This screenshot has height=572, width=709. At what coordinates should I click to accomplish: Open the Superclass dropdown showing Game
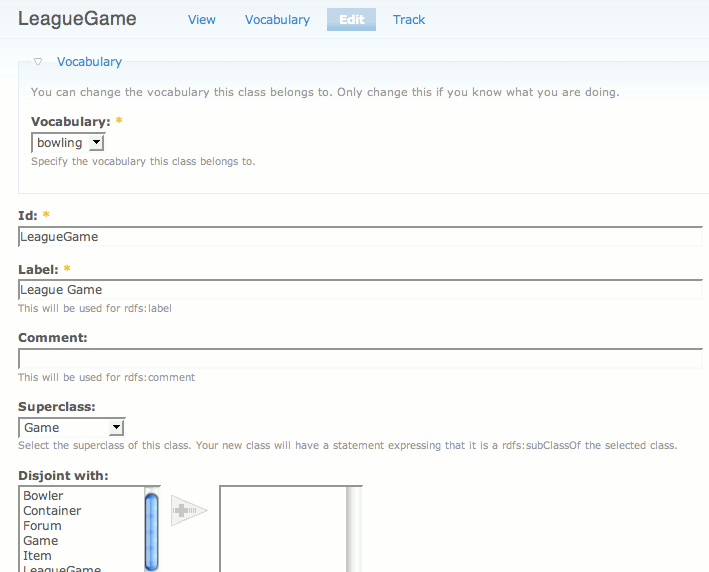(x=72, y=428)
